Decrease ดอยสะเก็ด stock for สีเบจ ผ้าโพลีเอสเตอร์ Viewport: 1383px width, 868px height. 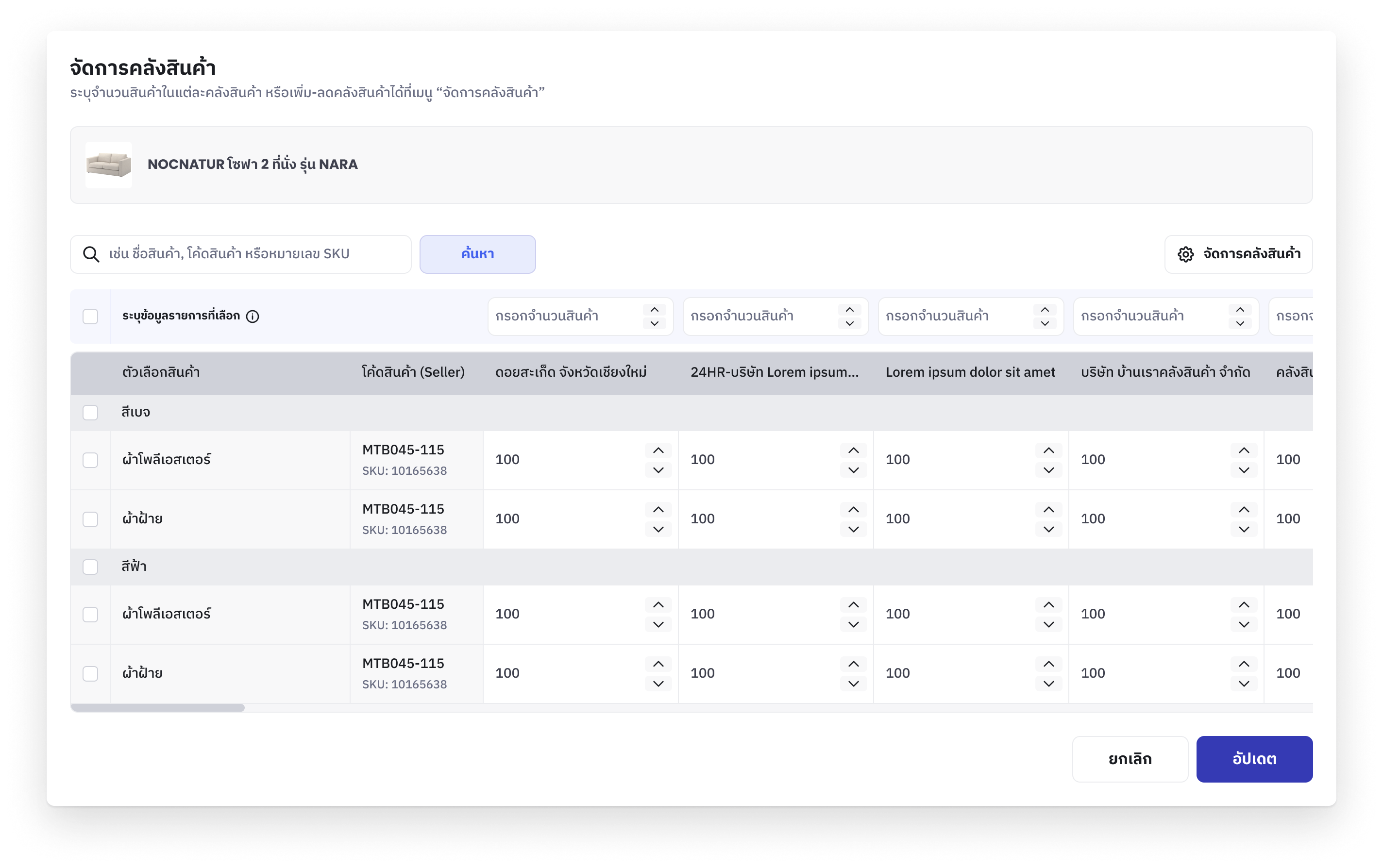[x=658, y=470]
